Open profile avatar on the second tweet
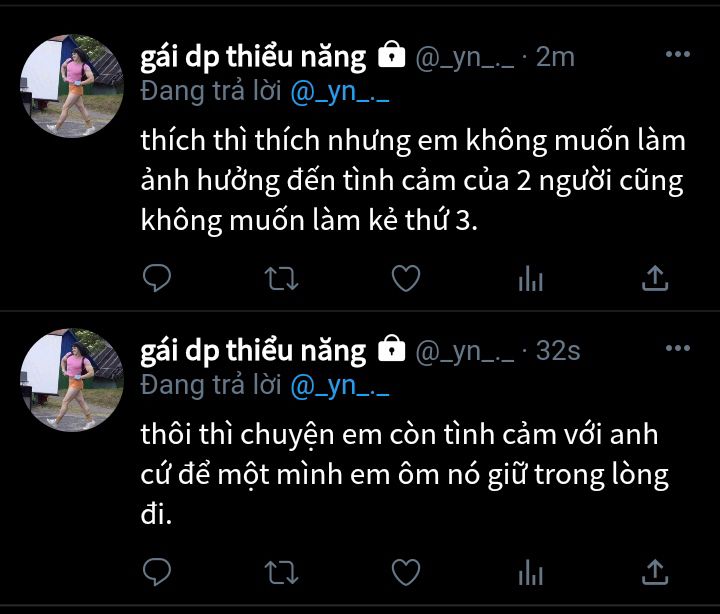The image size is (720, 614). coord(72,380)
